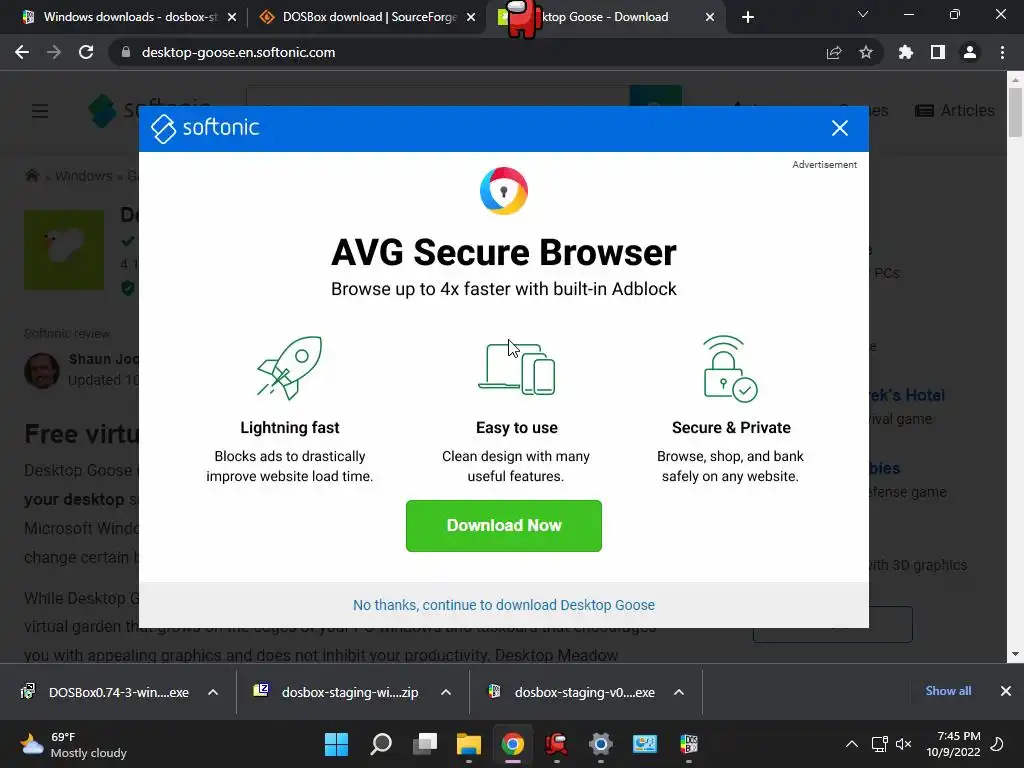Expand options for dosbox-staging zip download
The width and height of the screenshot is (1024, 768).
(446, 692)
